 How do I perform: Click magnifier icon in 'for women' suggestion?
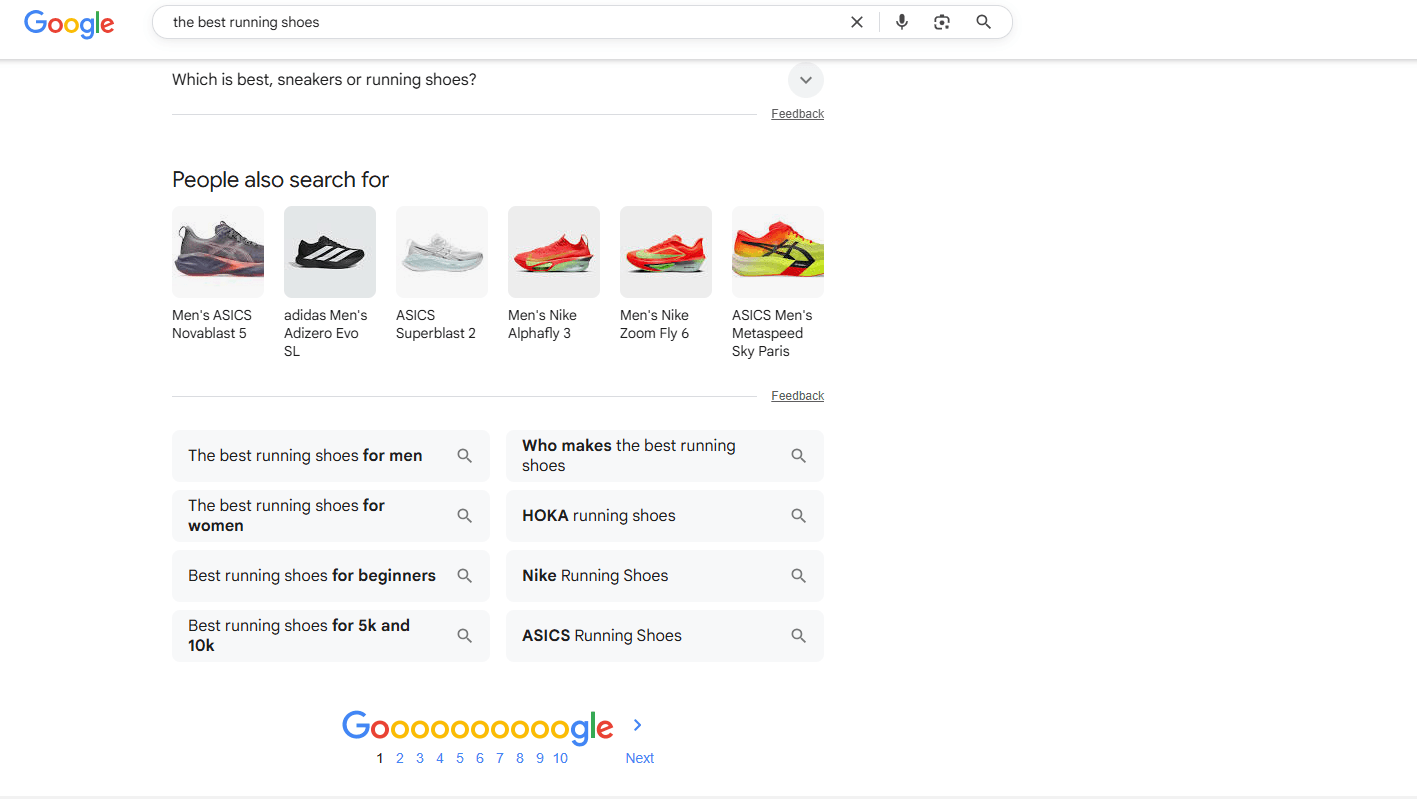[x=464, y=516]
